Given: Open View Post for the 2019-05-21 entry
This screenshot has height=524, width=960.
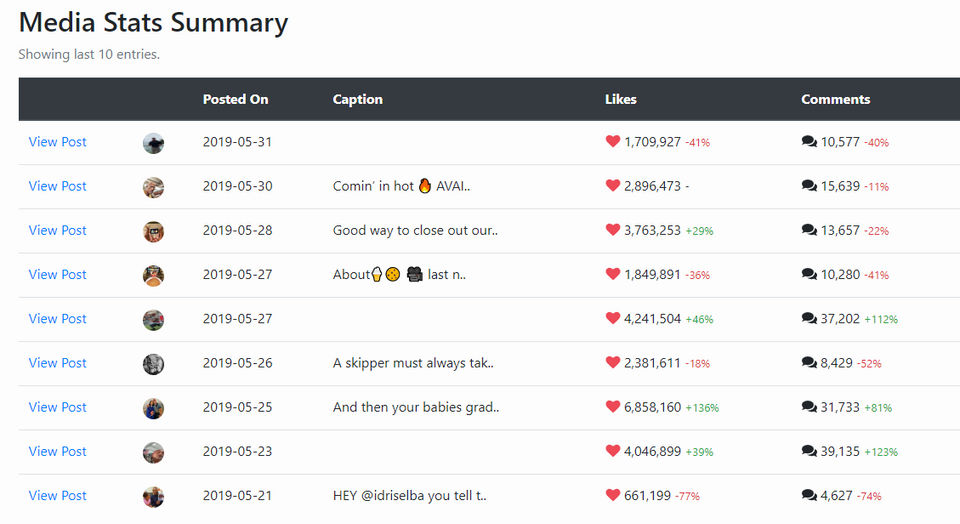Looking at the screenshot, I should coord(58,495).
